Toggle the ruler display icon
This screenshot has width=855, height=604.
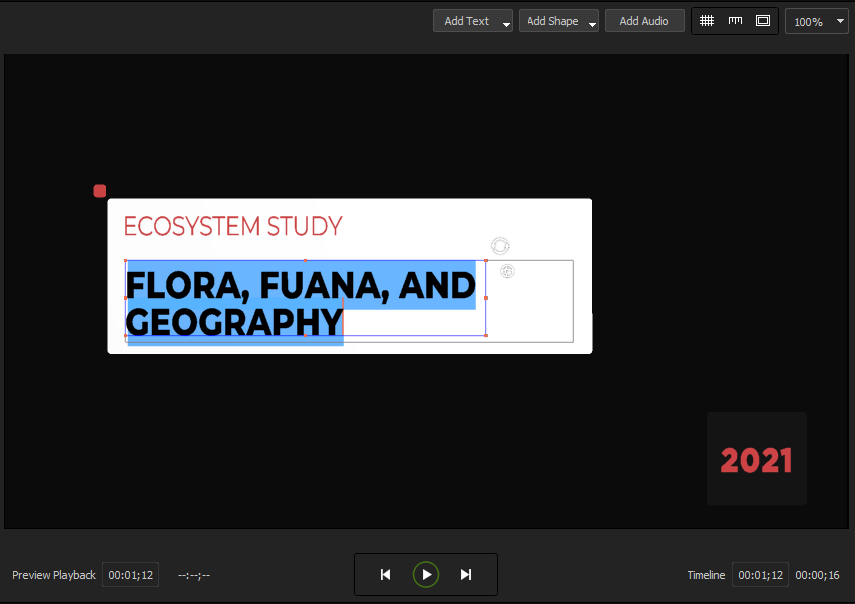point(735,21)
